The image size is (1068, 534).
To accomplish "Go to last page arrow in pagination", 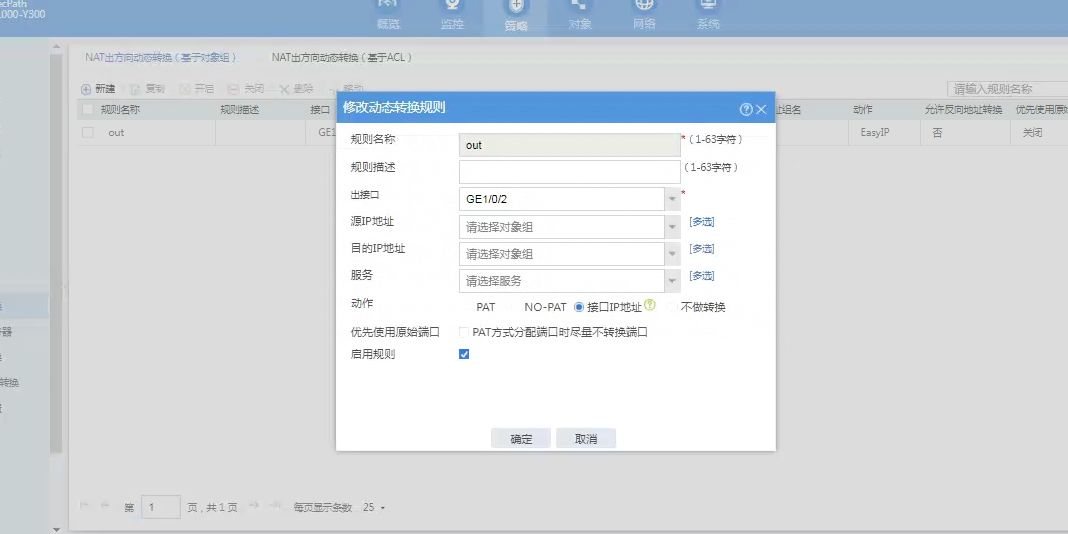I will (274, 505).
